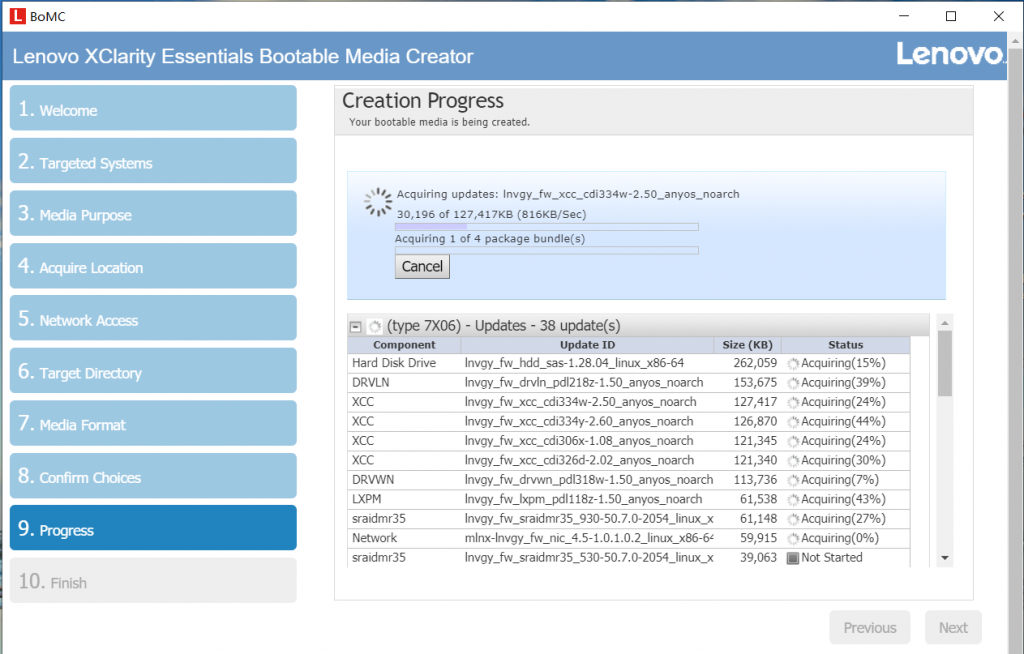
Task: Open step 2 Targeted Systems
Action: [153, 161]
